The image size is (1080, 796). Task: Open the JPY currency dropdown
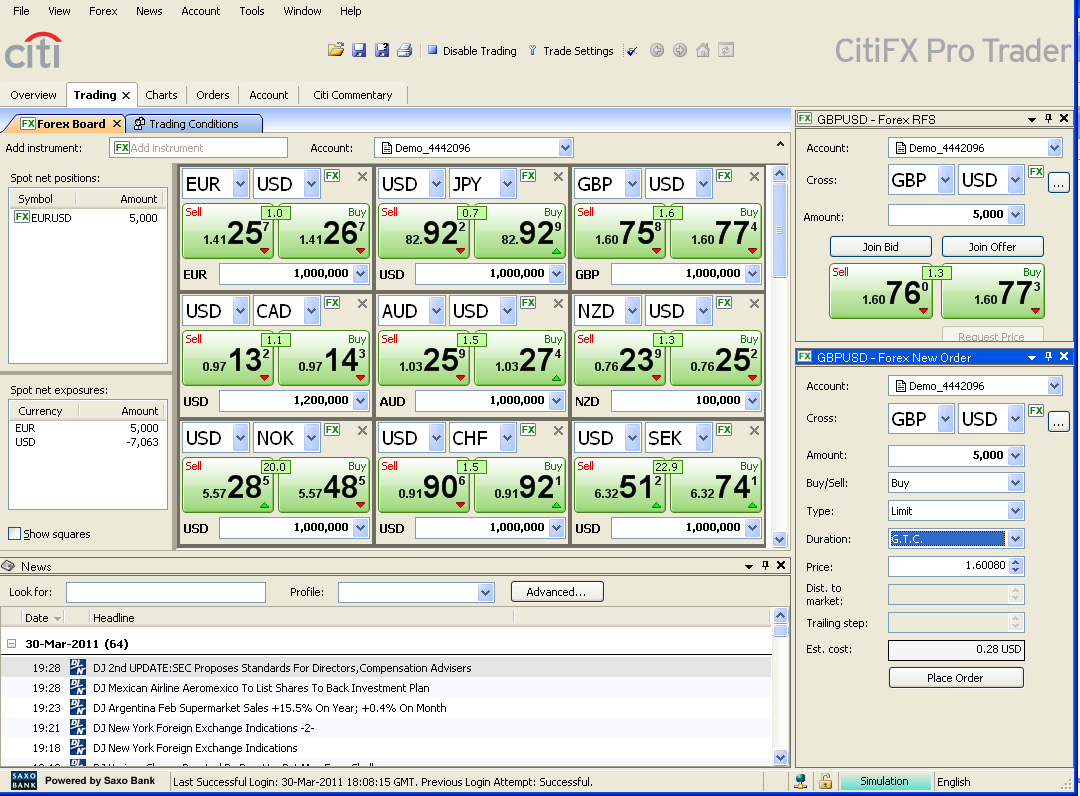click(x=508, y=184)
